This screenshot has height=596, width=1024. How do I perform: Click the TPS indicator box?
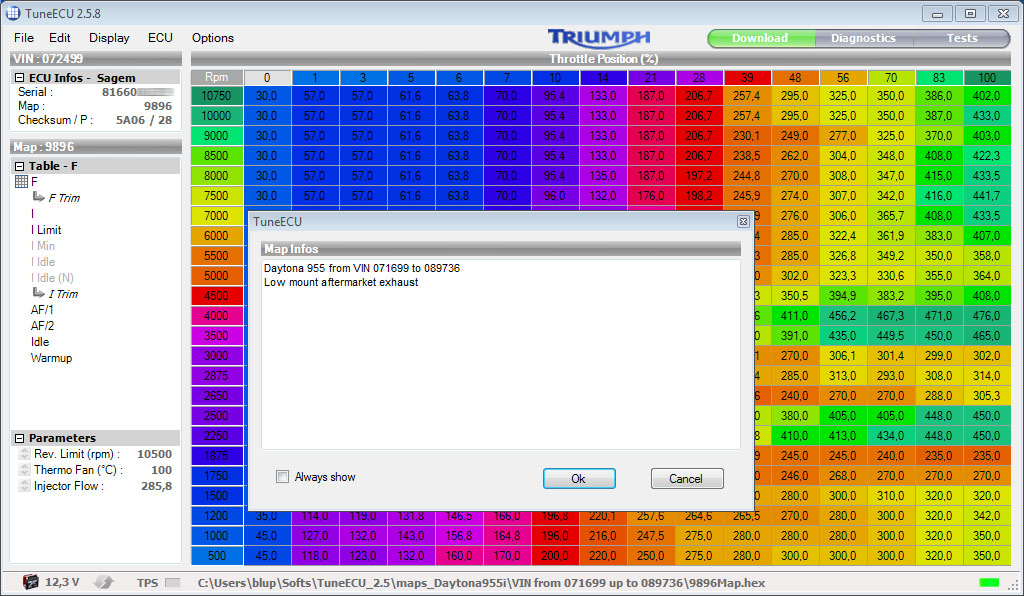[x=172, y=582]
